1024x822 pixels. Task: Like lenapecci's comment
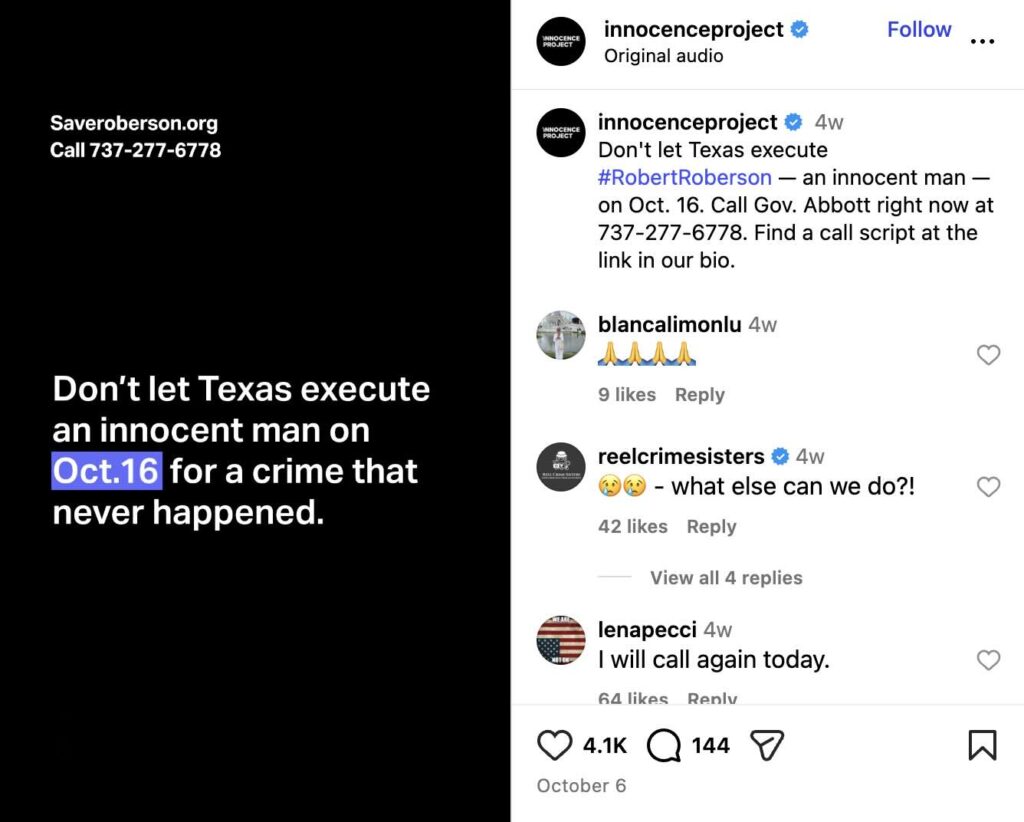point(989,660)
